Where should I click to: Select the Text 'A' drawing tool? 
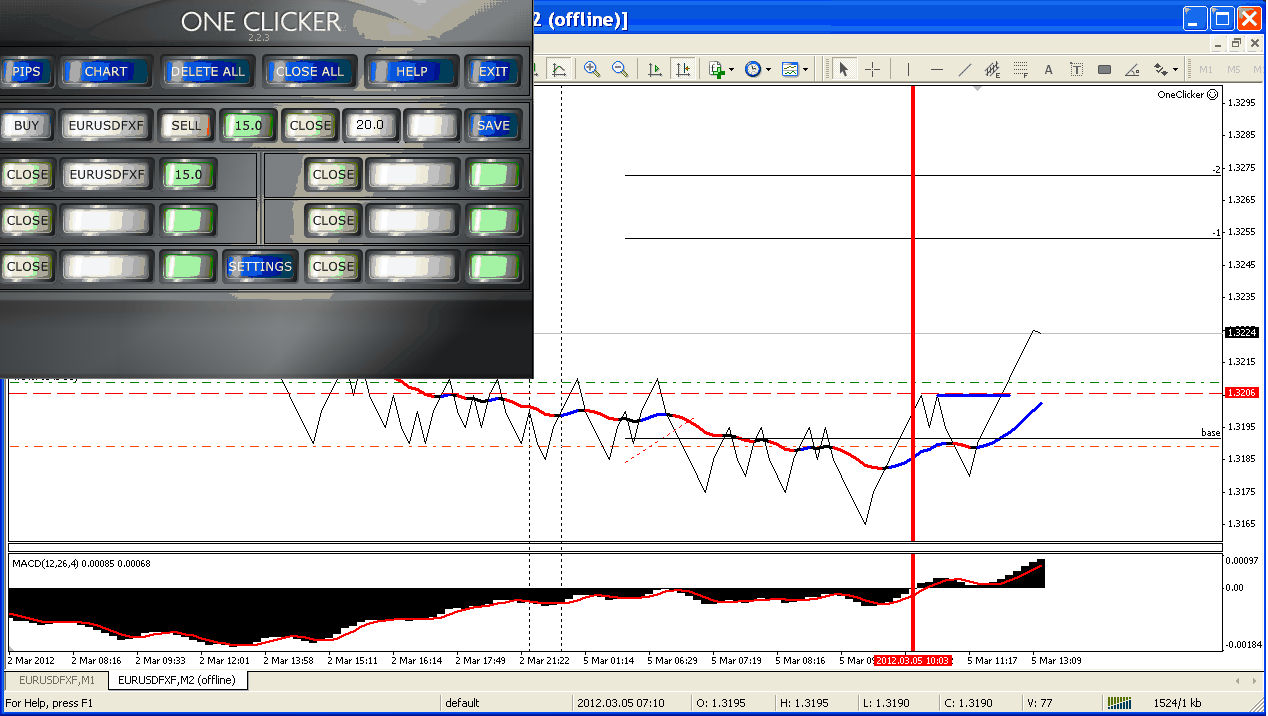[1048, 69]
